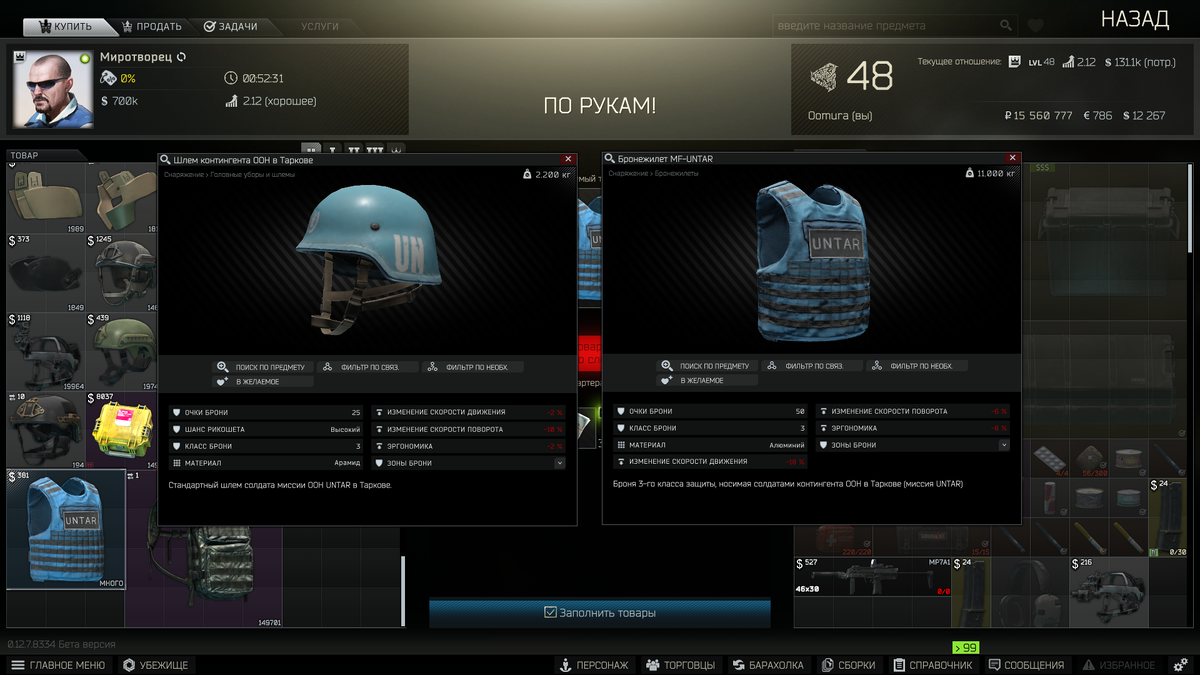Click the Бронежилеты breadcrumb in vest window

[x=677, y=174]
